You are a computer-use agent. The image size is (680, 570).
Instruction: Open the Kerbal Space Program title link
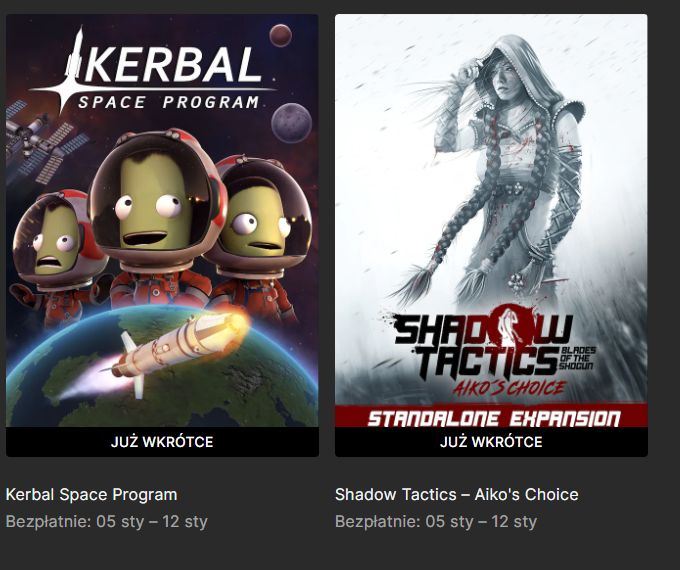(92, 495)
